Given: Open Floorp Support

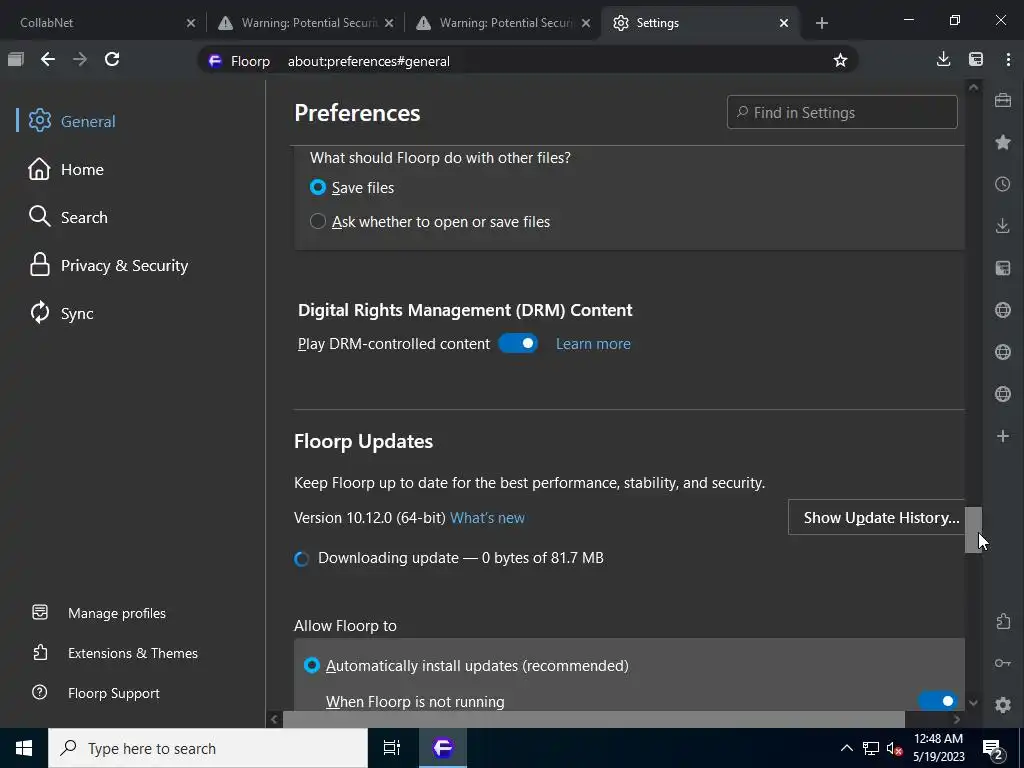Looking at the screenshot, I should click(96, 693).
